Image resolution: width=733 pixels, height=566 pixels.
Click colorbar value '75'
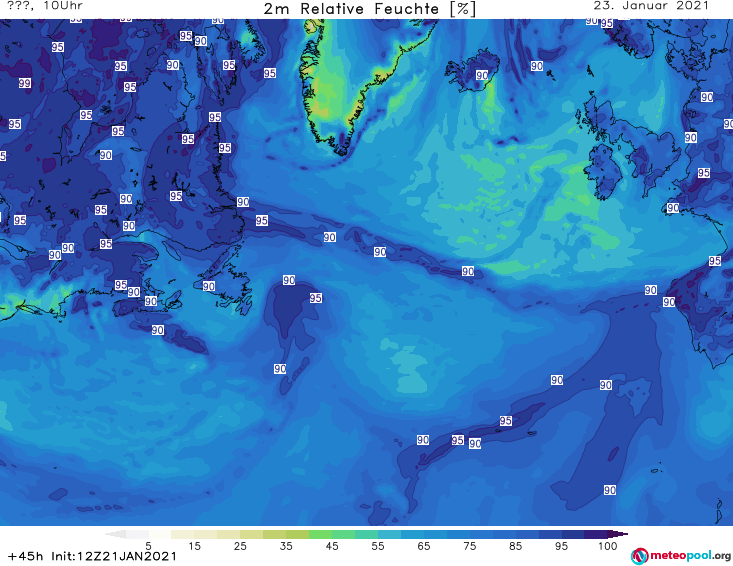click(470, 546)
